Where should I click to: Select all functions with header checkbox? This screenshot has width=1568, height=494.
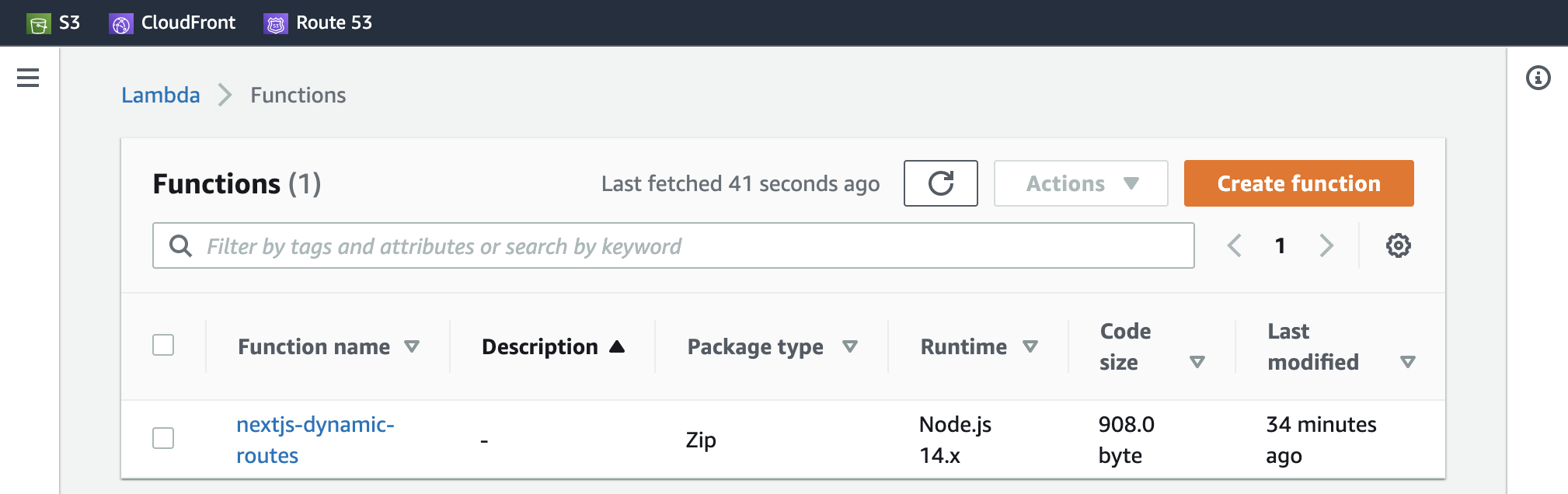[163, 345]
